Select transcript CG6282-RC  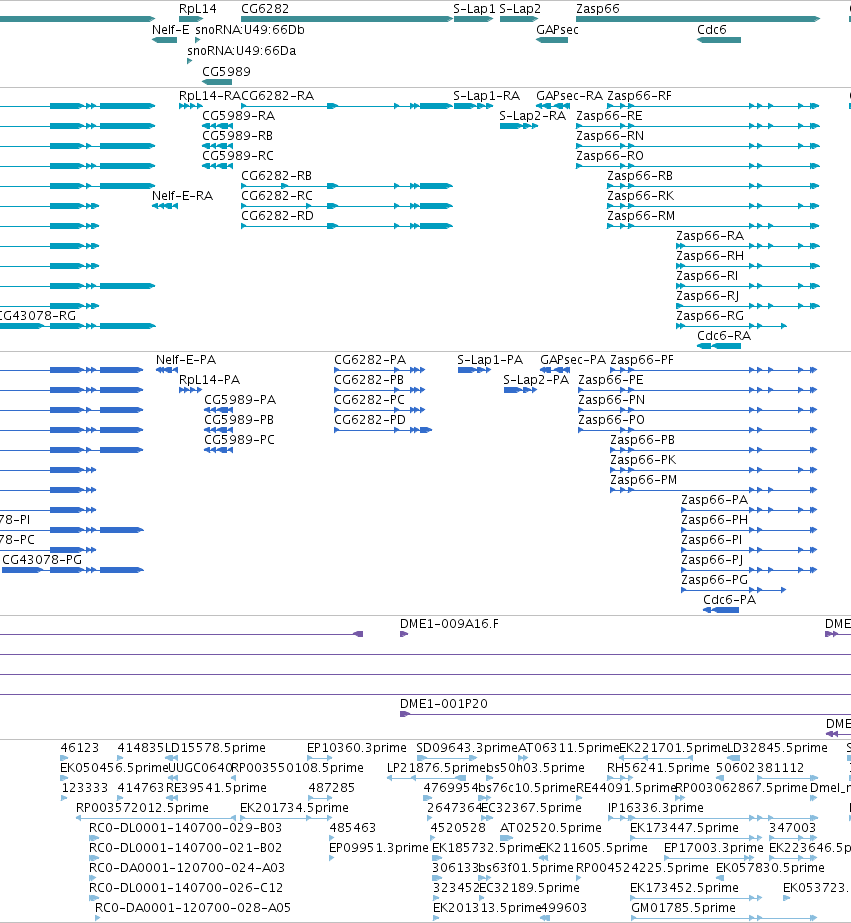tap(277, 196)
